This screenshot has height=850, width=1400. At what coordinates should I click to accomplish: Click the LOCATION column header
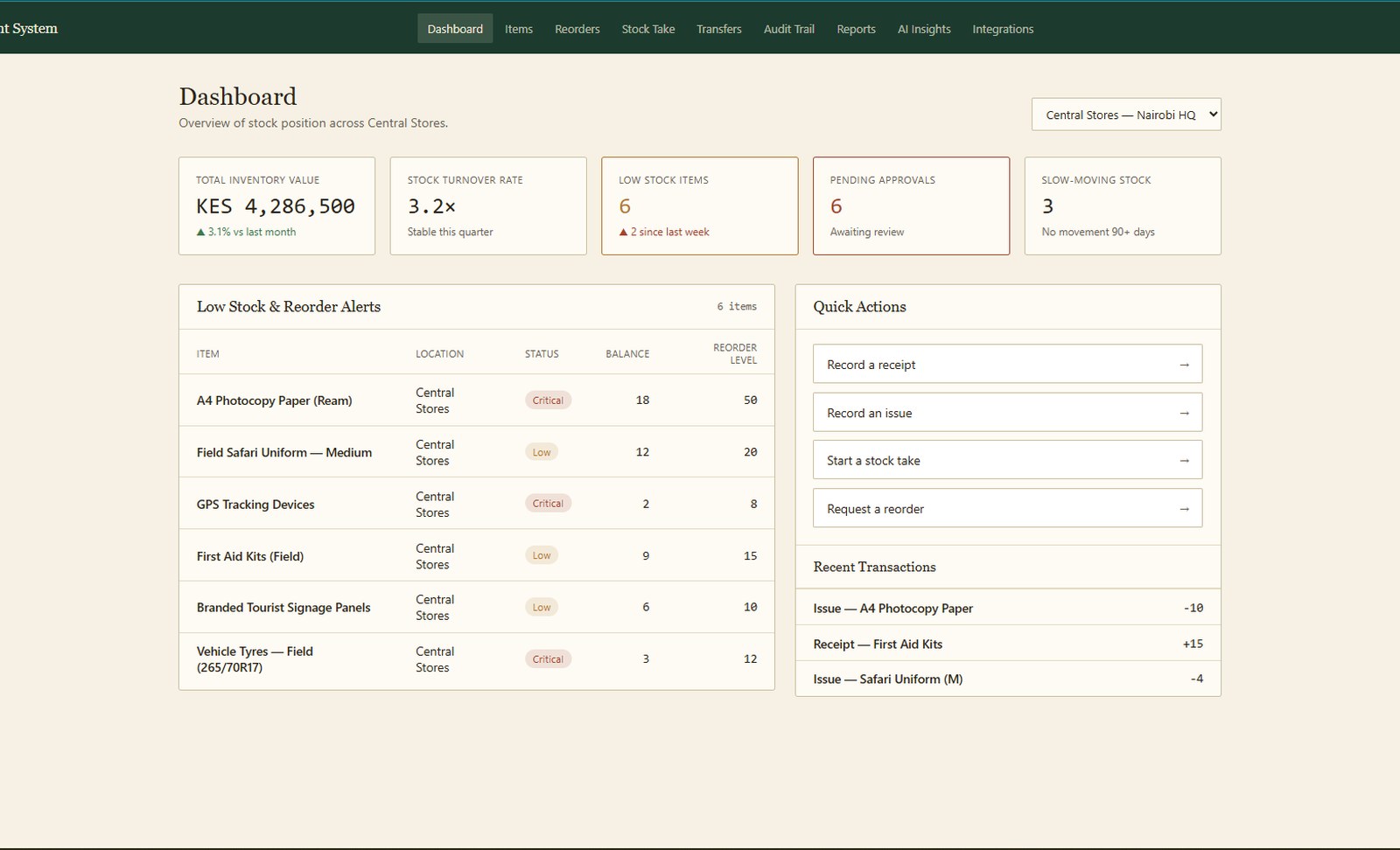click(440, 354)
